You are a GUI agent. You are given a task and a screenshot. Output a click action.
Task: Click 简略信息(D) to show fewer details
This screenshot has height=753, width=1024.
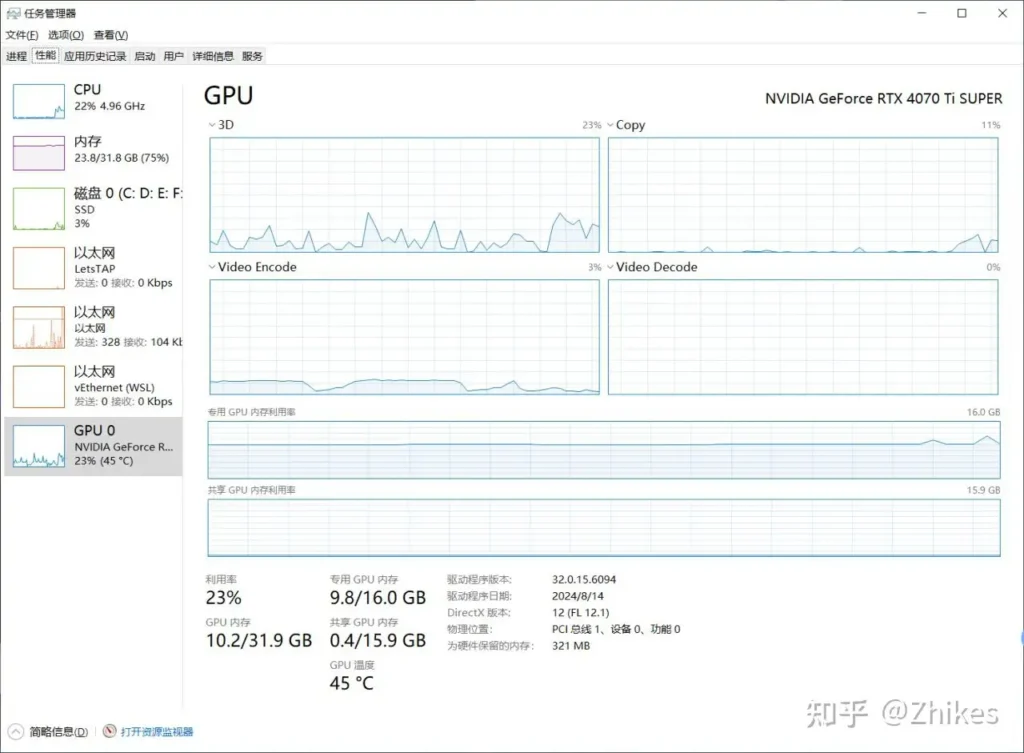click(58, 732)
